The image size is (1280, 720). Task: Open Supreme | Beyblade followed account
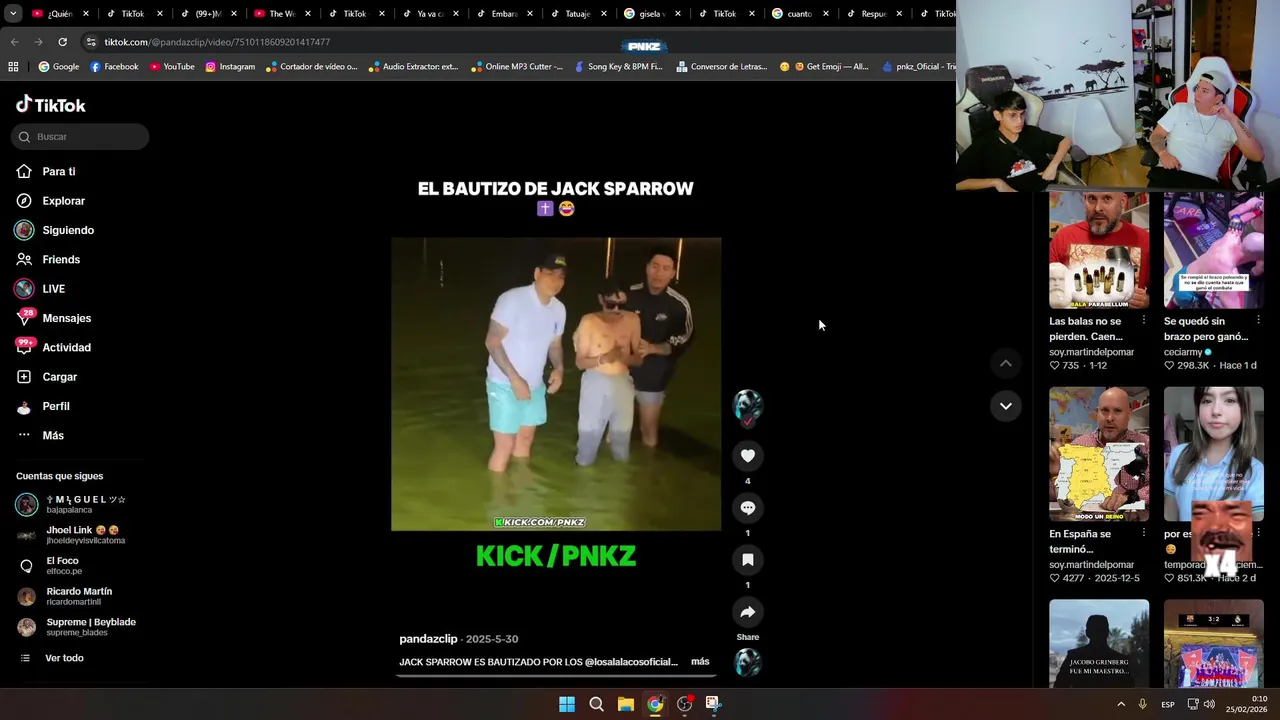tap(80, 627)
